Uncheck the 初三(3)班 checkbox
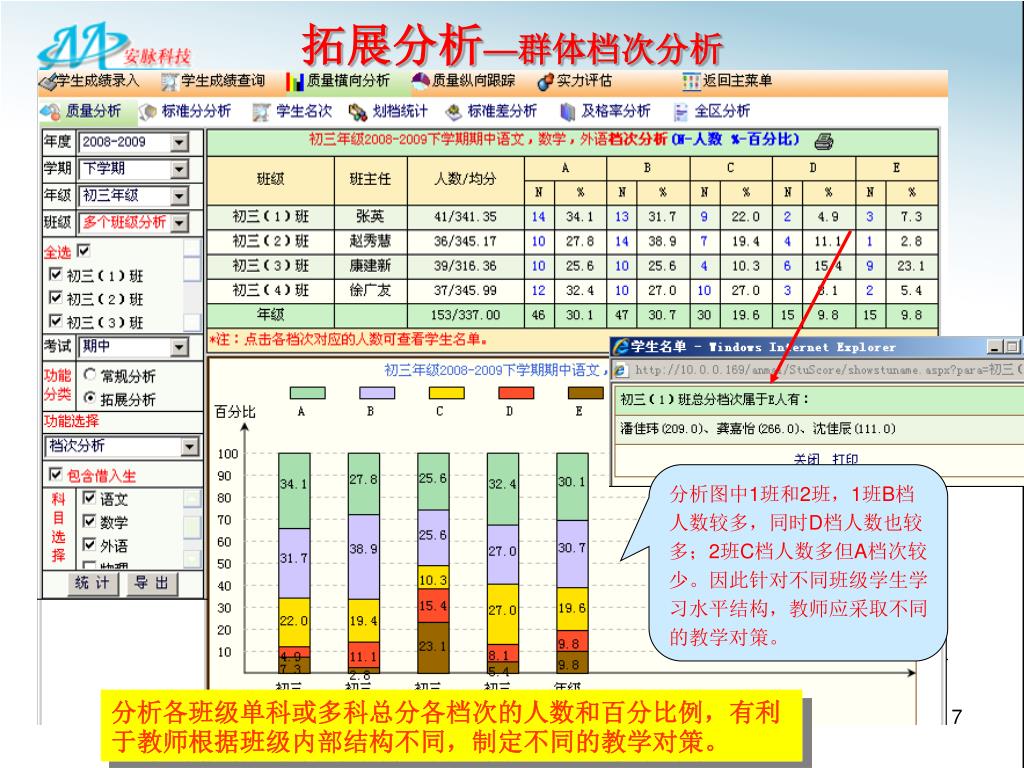Viewport: 1024px width, 768px height. pos(56,321)
